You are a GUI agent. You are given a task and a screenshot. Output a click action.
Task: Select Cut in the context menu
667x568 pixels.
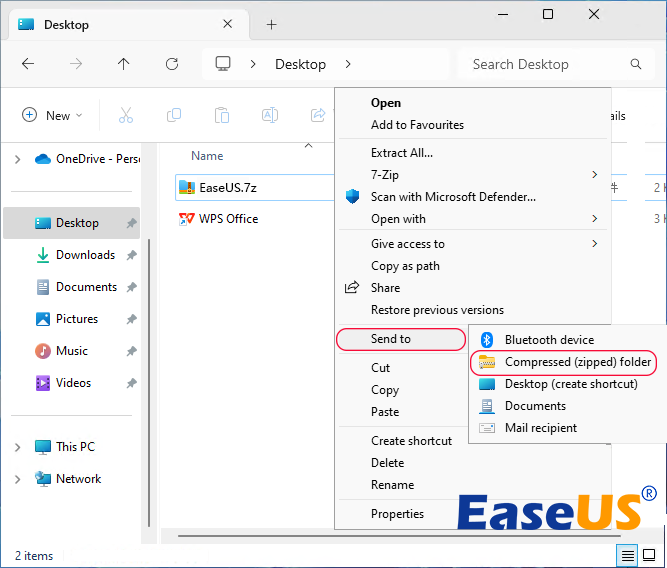(x=380, y=368)
